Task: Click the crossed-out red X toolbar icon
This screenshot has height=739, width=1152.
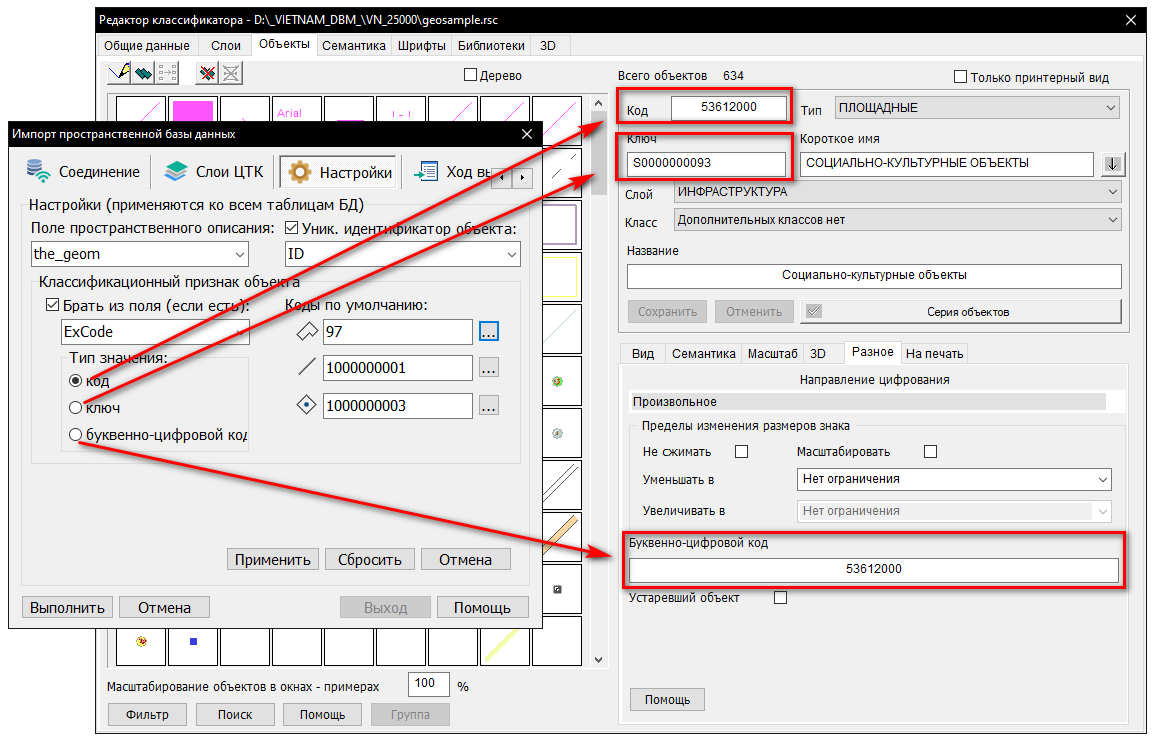Action: click(207, 72)
